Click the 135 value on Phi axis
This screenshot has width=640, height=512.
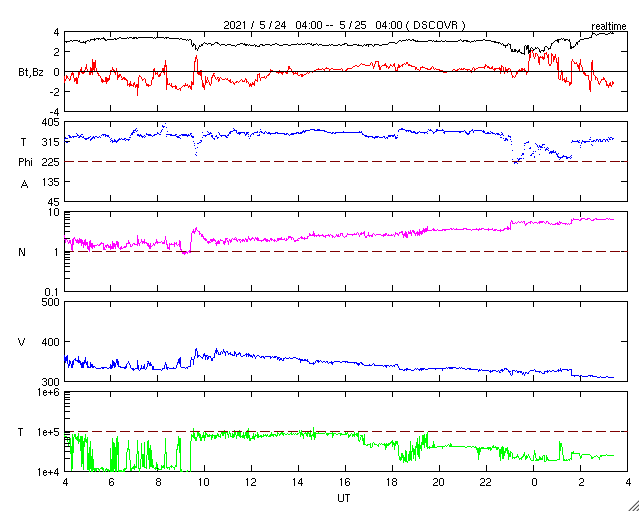[x=51, y=182]
